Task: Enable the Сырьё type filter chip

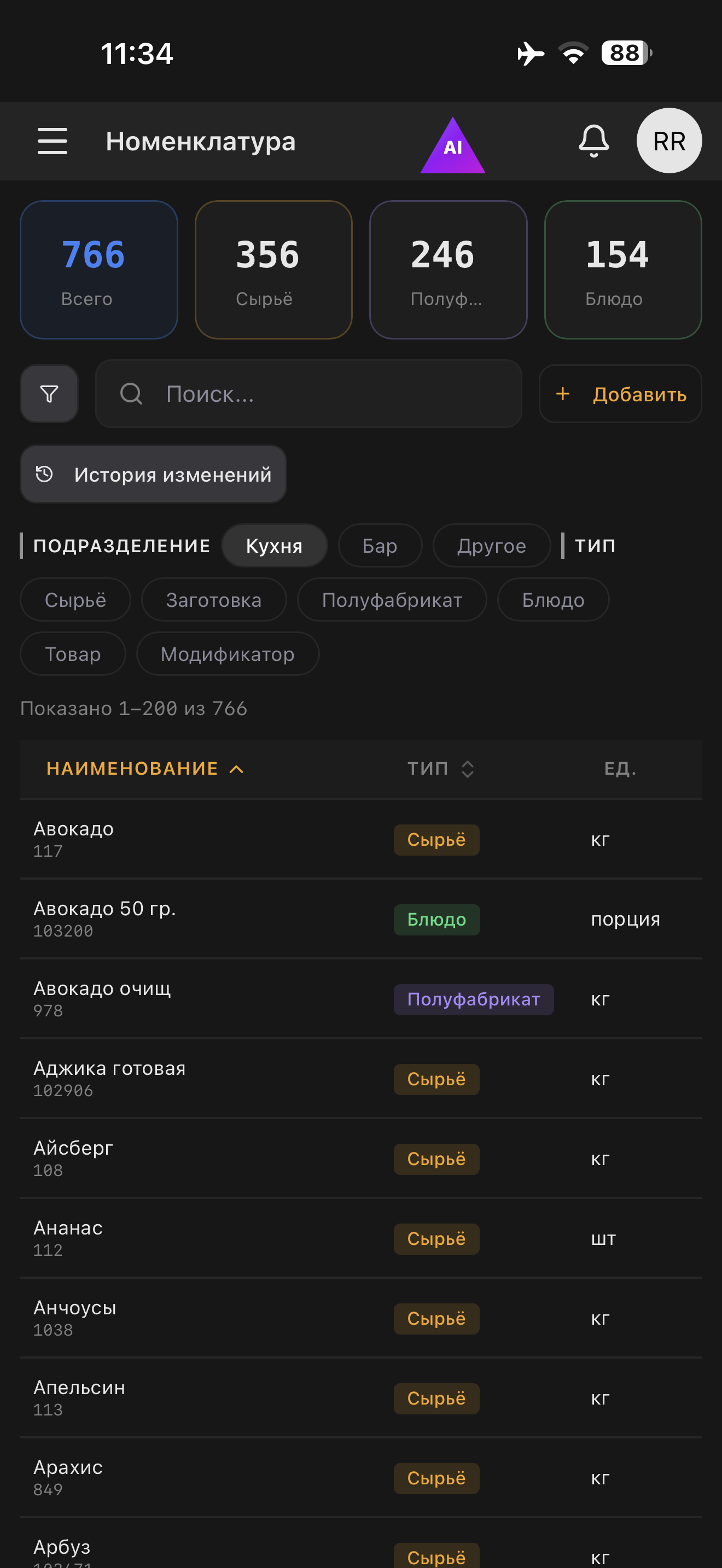Action: tap(74, 600)
